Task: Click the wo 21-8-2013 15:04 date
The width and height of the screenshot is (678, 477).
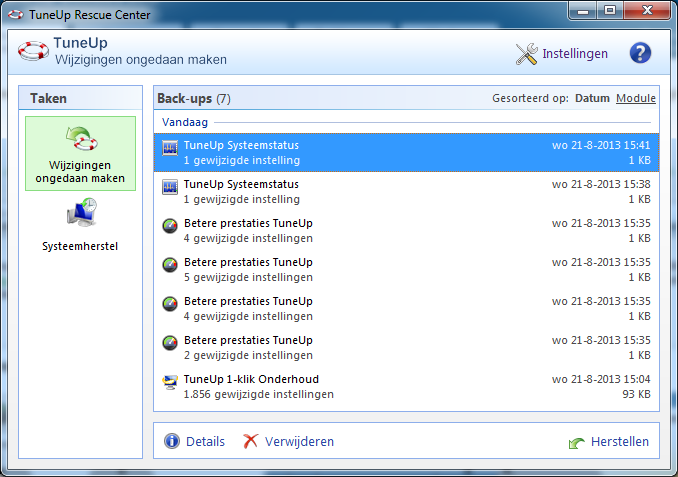Action: pyautogui.click(x=601, y=379)
